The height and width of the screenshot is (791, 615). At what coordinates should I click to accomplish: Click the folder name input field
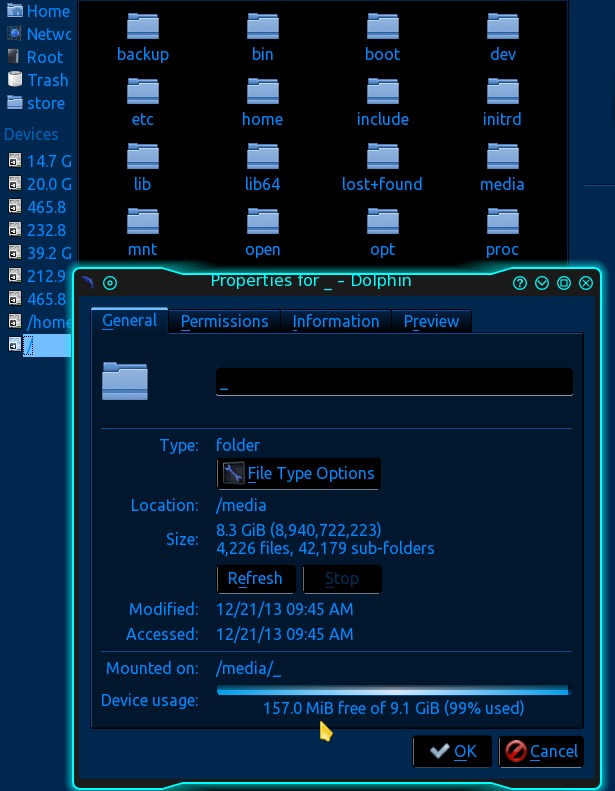click(394, 381)
